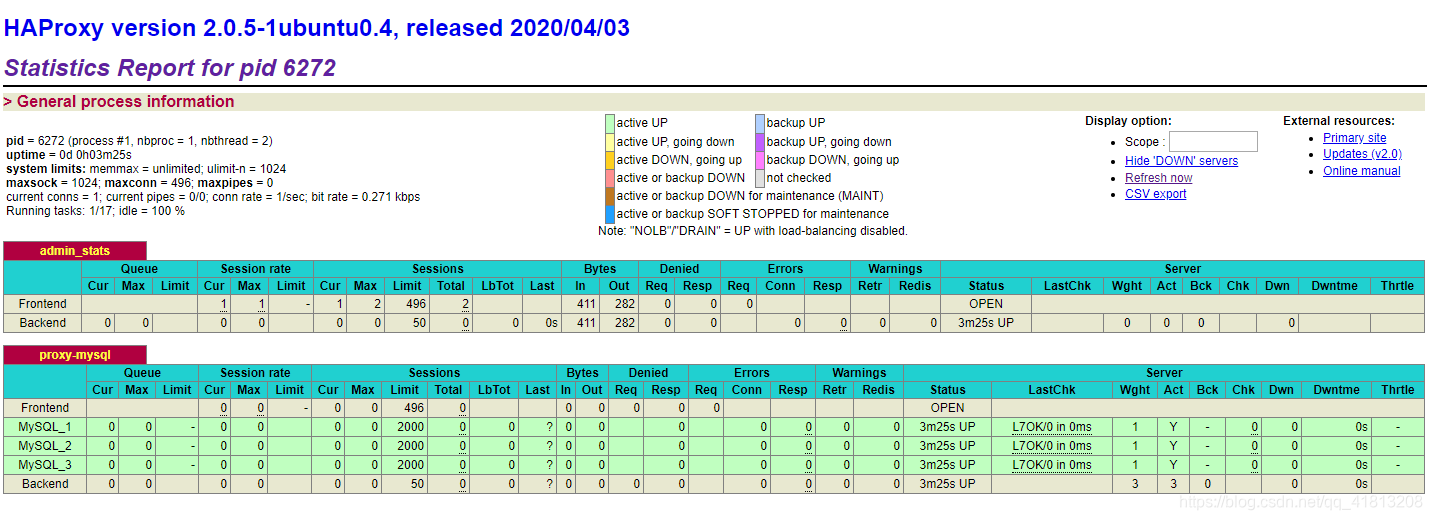Click Frontend row label in admin_stats table
The width and height of the screenshot is (1432, 520).
(x=43, y=304)
